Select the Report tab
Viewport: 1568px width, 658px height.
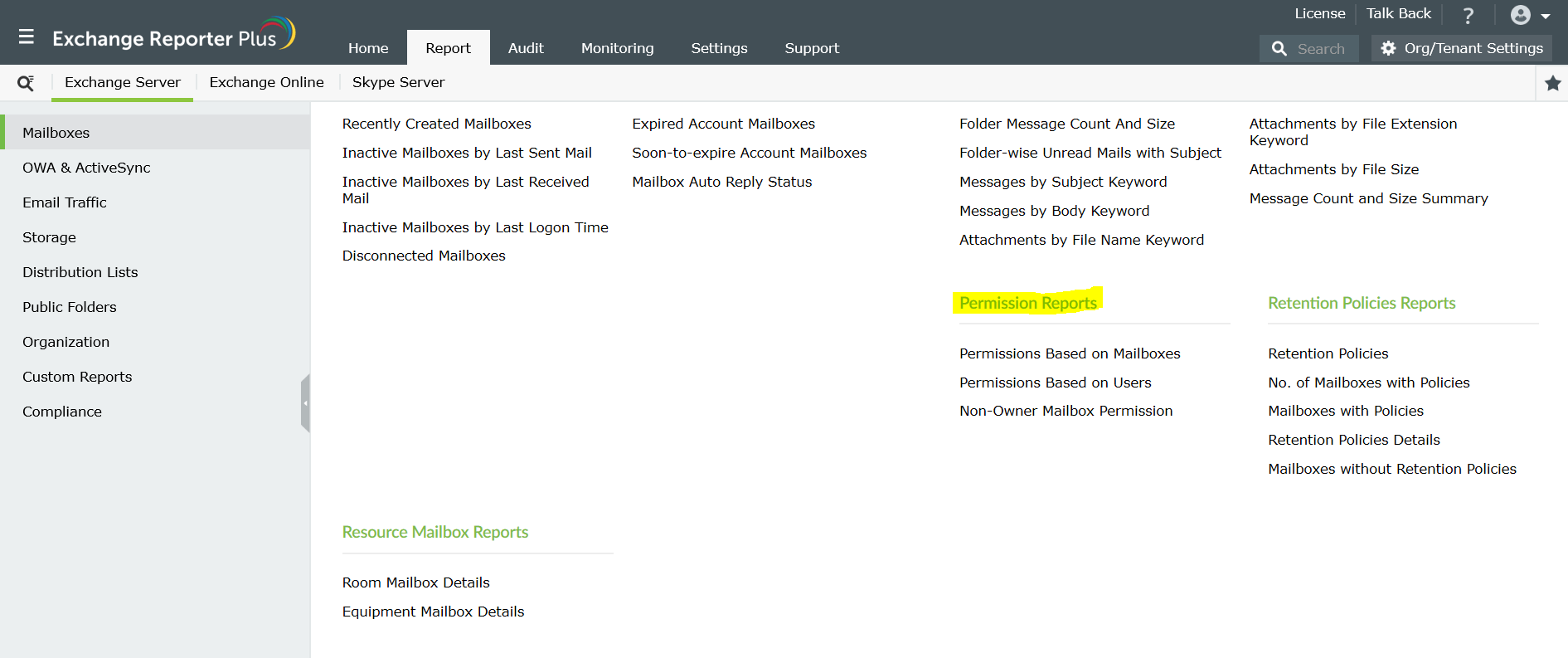tap(449, 48)
